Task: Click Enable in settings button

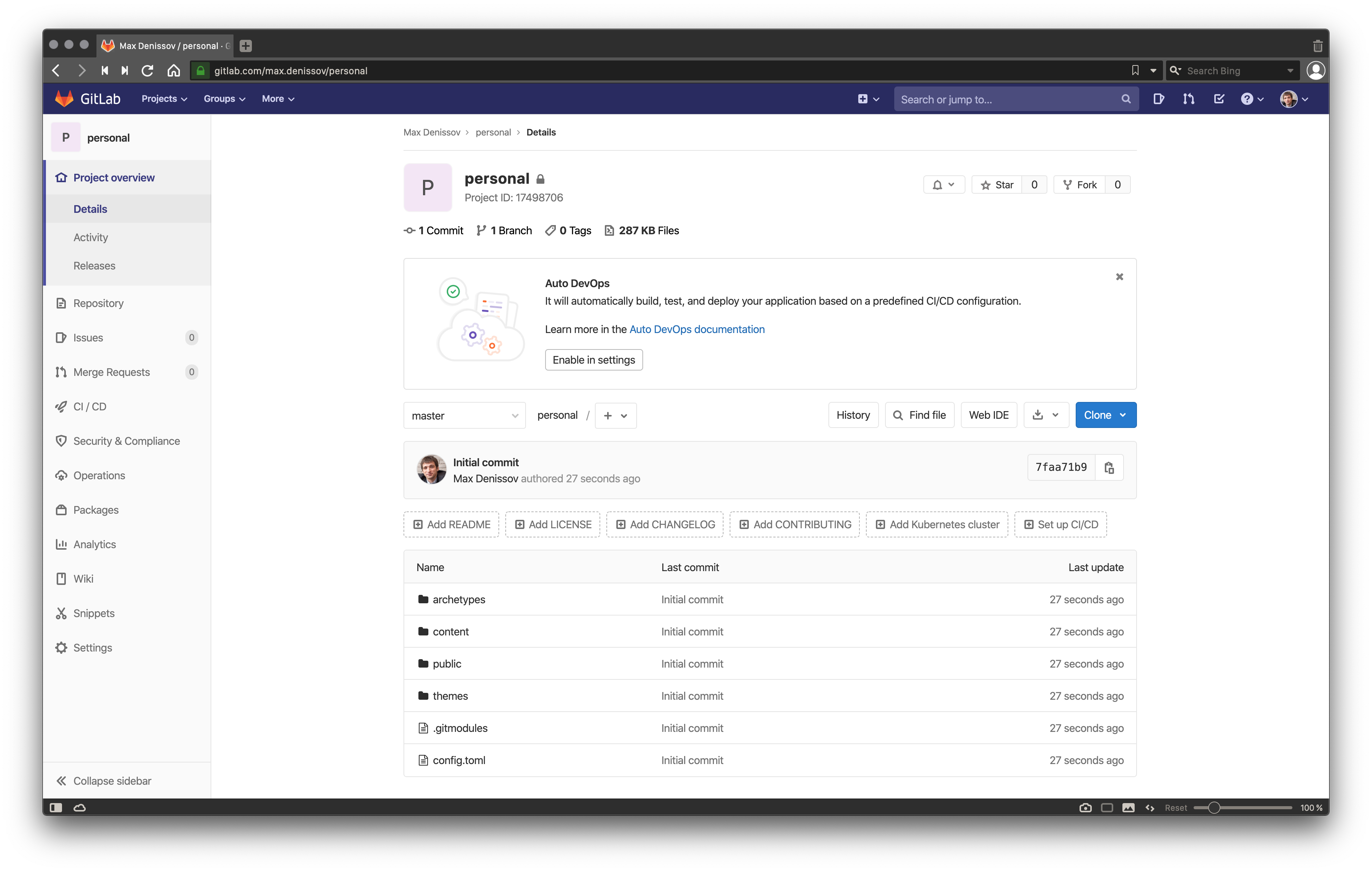Action: point(594,359)
